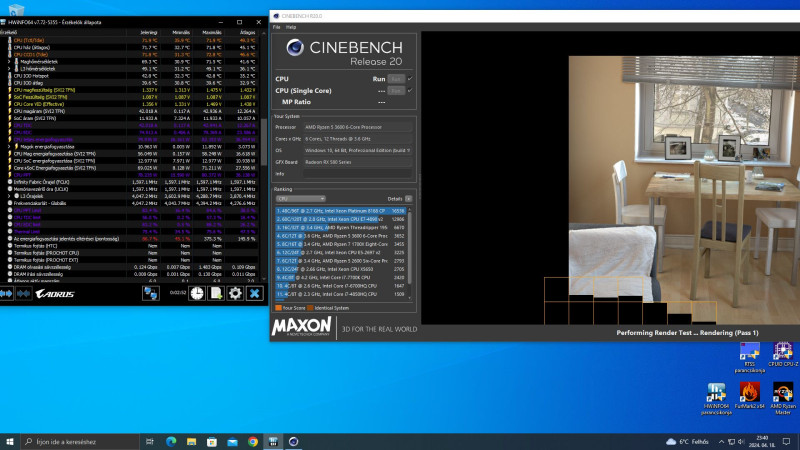Screen dimensions: 800x450
Task: Click the Identical System legend swatch
Action: 310,308
